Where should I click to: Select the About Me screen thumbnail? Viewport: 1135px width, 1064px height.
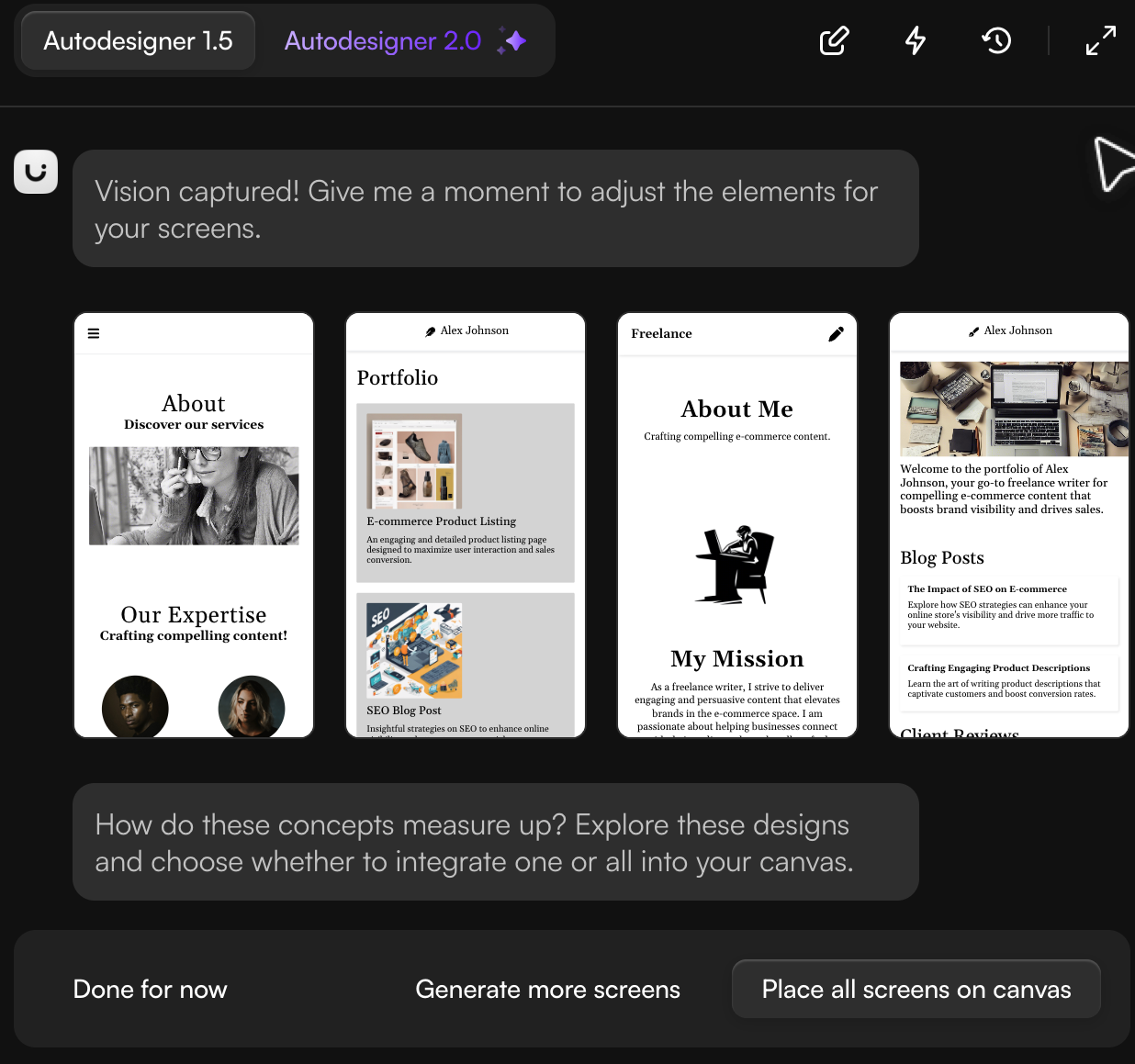click(737, 525)
